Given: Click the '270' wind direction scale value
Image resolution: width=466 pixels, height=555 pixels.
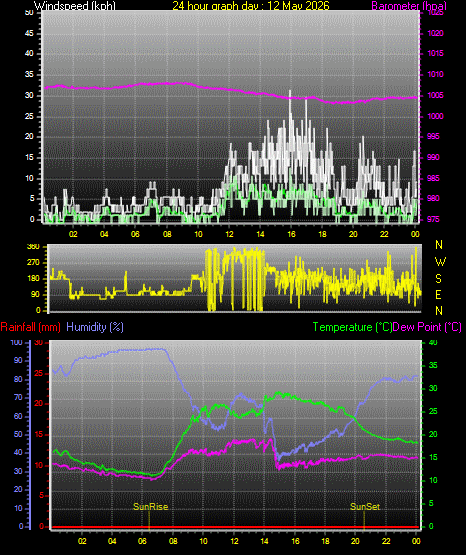Looking at the screenshot, I should [x=33, y=263].
